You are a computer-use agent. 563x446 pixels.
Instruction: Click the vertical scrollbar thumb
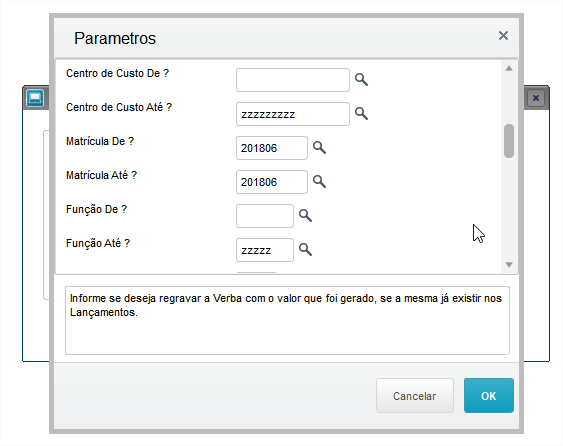click(509, 141)
